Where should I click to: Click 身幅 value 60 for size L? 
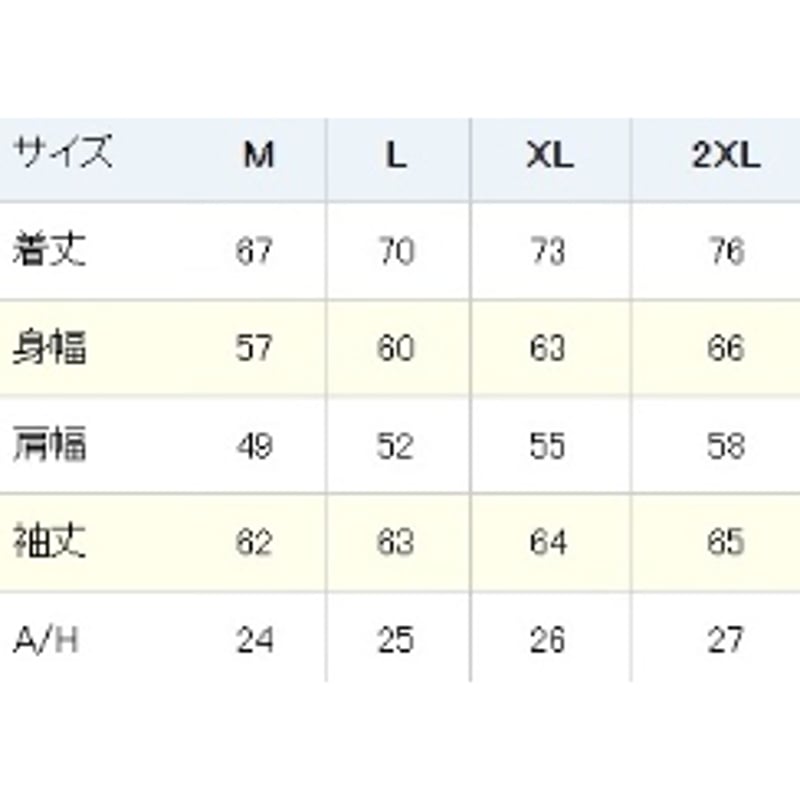(396, 347)
